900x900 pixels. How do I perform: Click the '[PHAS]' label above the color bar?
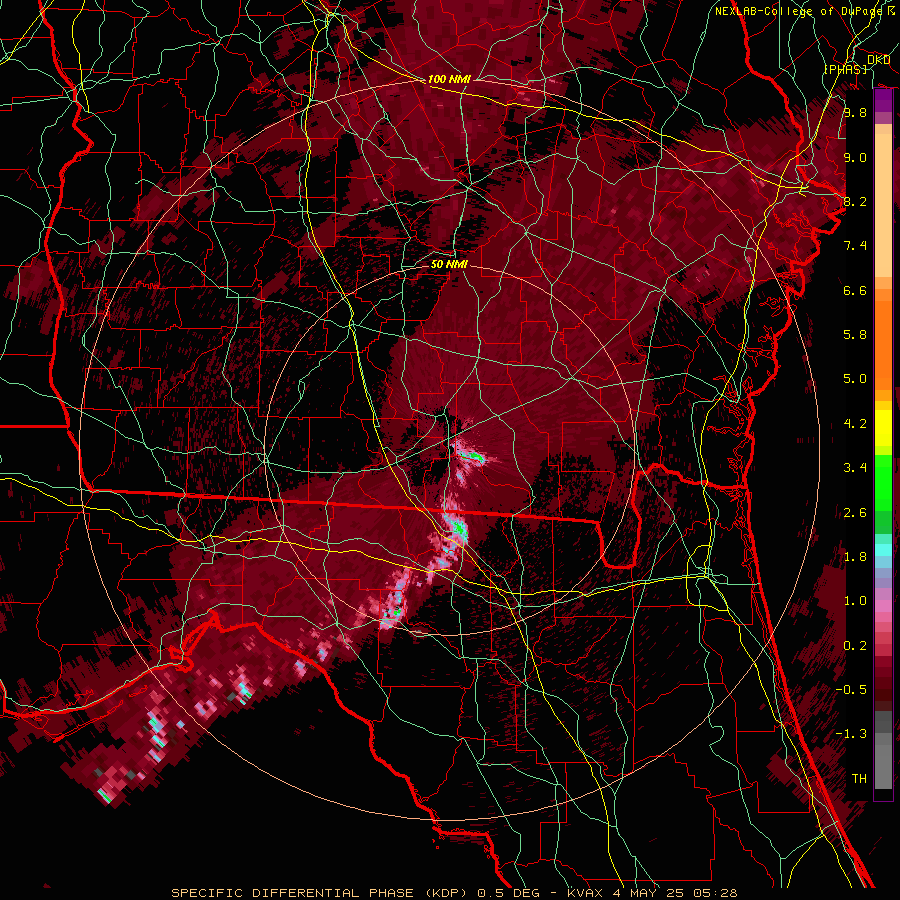845,69
